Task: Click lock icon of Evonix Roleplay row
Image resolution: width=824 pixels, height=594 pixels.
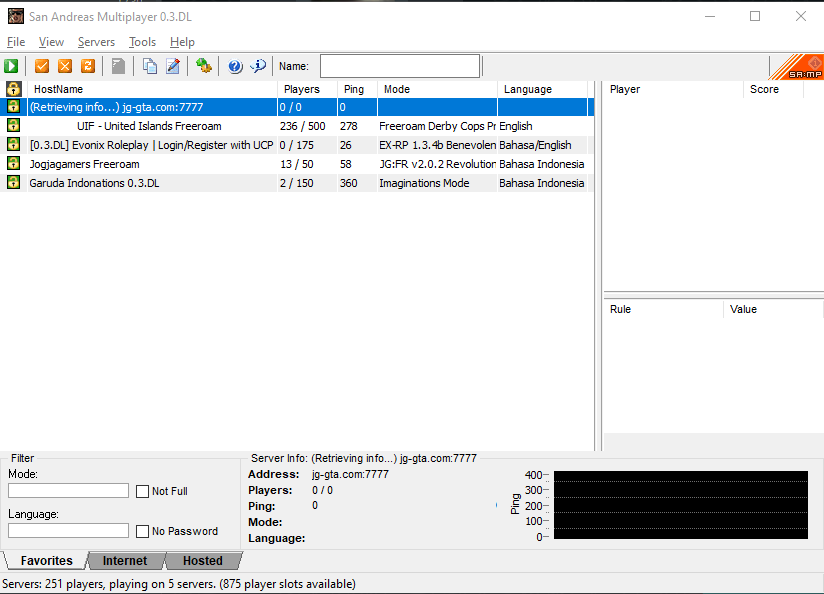Action: [13, 145]
